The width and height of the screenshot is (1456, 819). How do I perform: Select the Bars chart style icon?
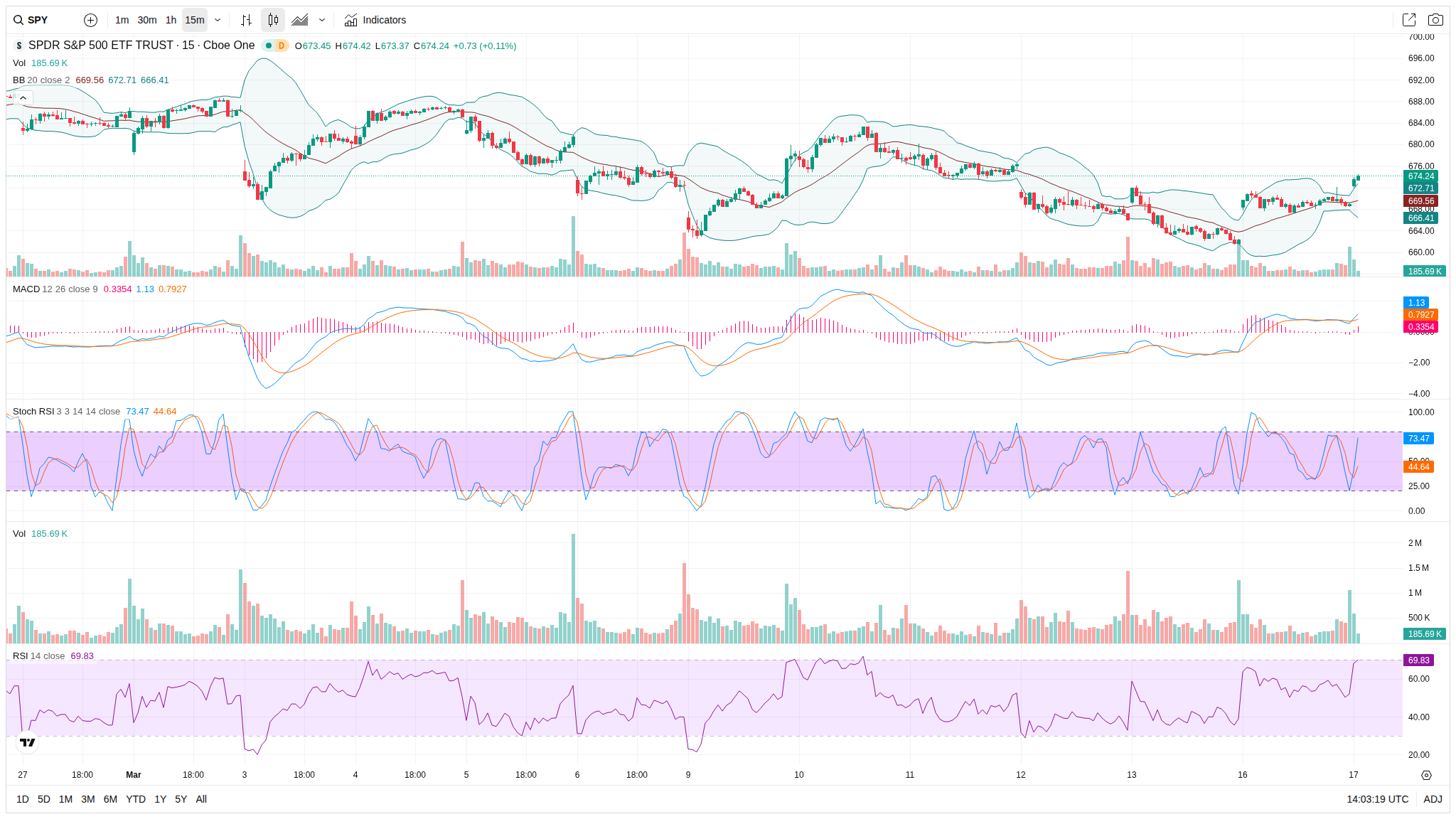click(246, 20)
